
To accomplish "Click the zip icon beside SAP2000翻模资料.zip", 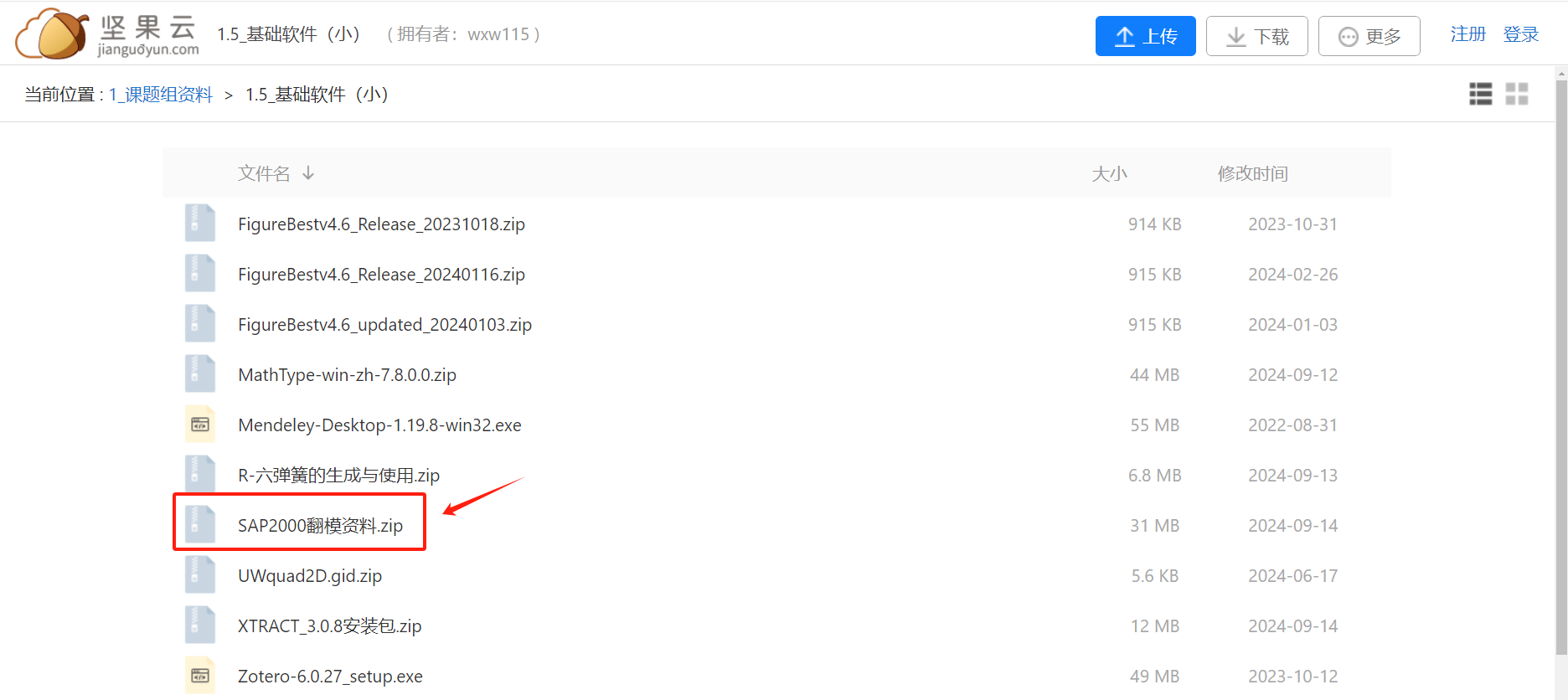I will 200,525.
